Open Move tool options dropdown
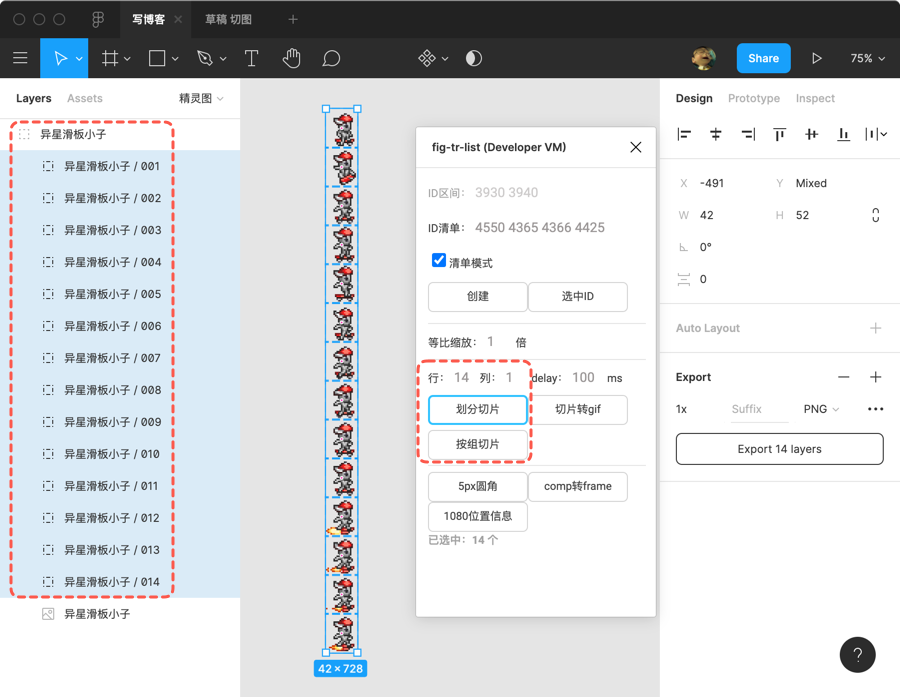 click(x=79, y=59)
